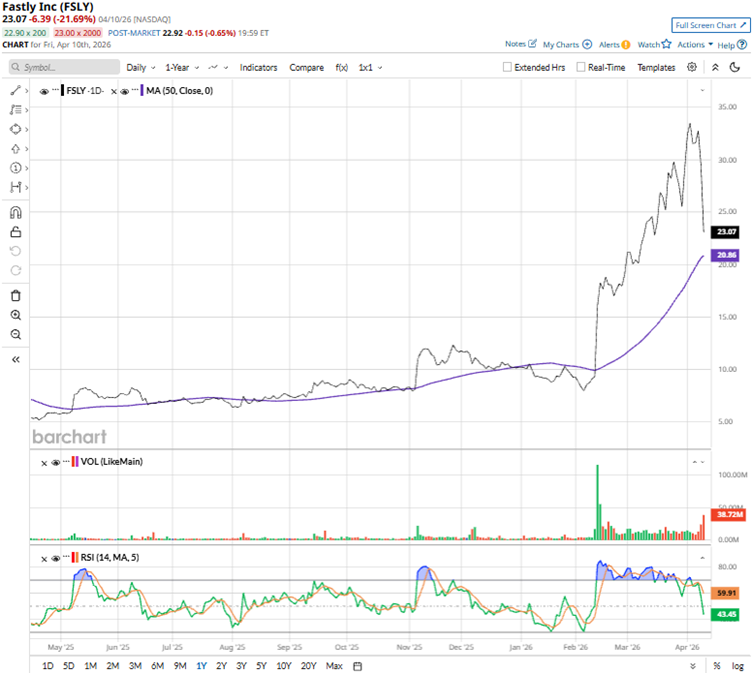This screenshot has width=752, height=673.
Task: Open the Actions dropdown menu
Action: (695, 44)
